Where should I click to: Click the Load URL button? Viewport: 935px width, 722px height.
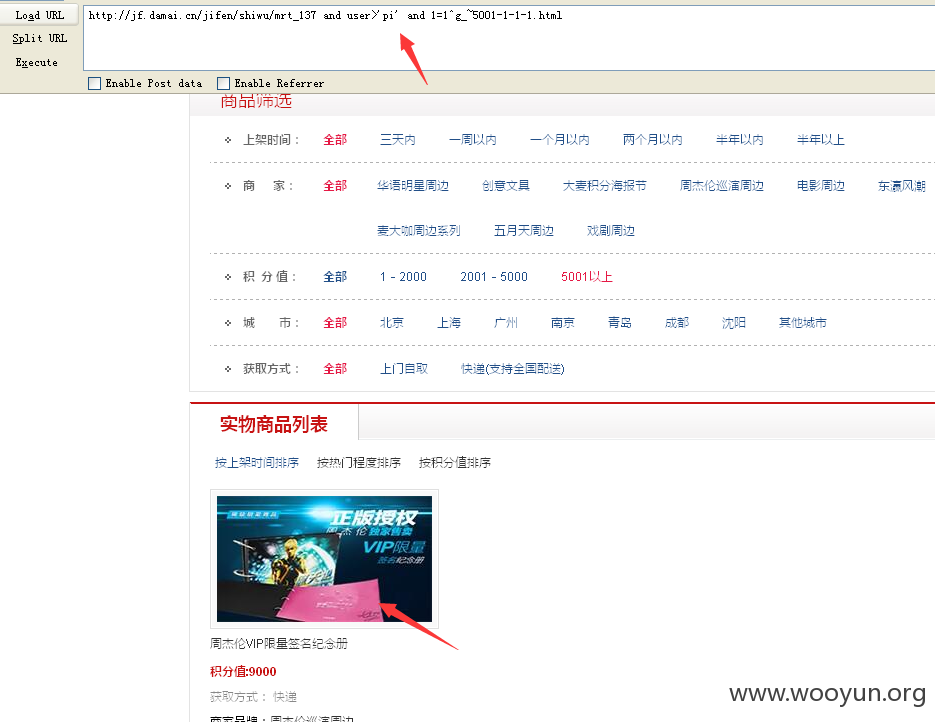click(39, 15)
